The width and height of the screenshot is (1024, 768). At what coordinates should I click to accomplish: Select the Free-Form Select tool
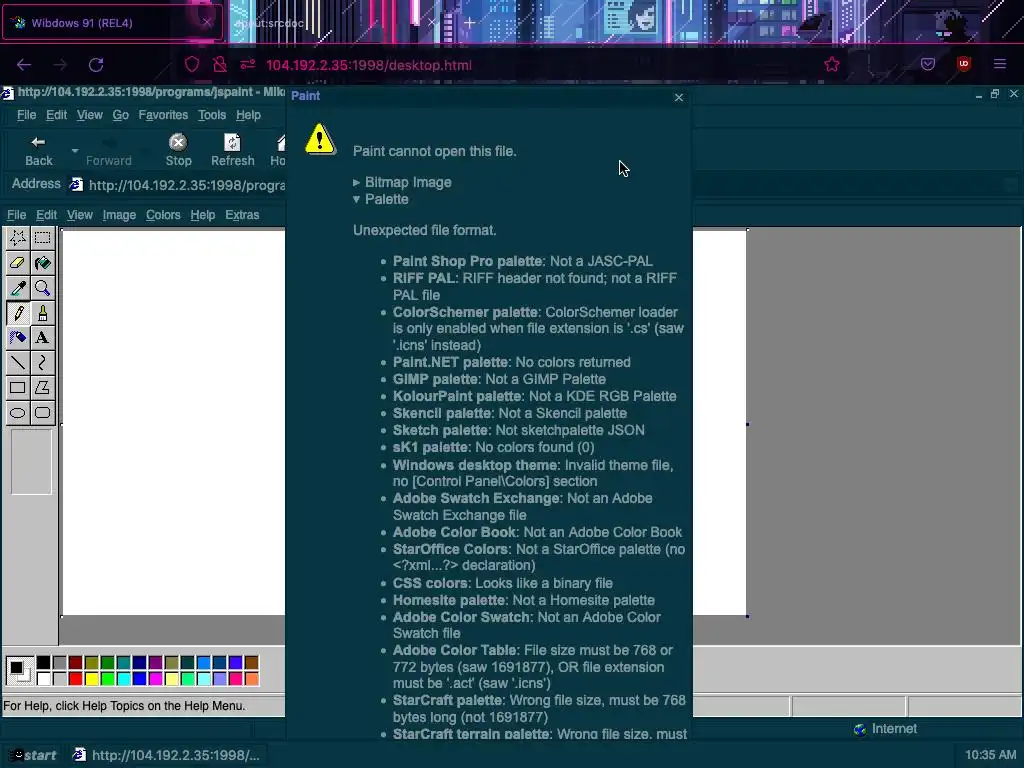click(x=18, y=238)
